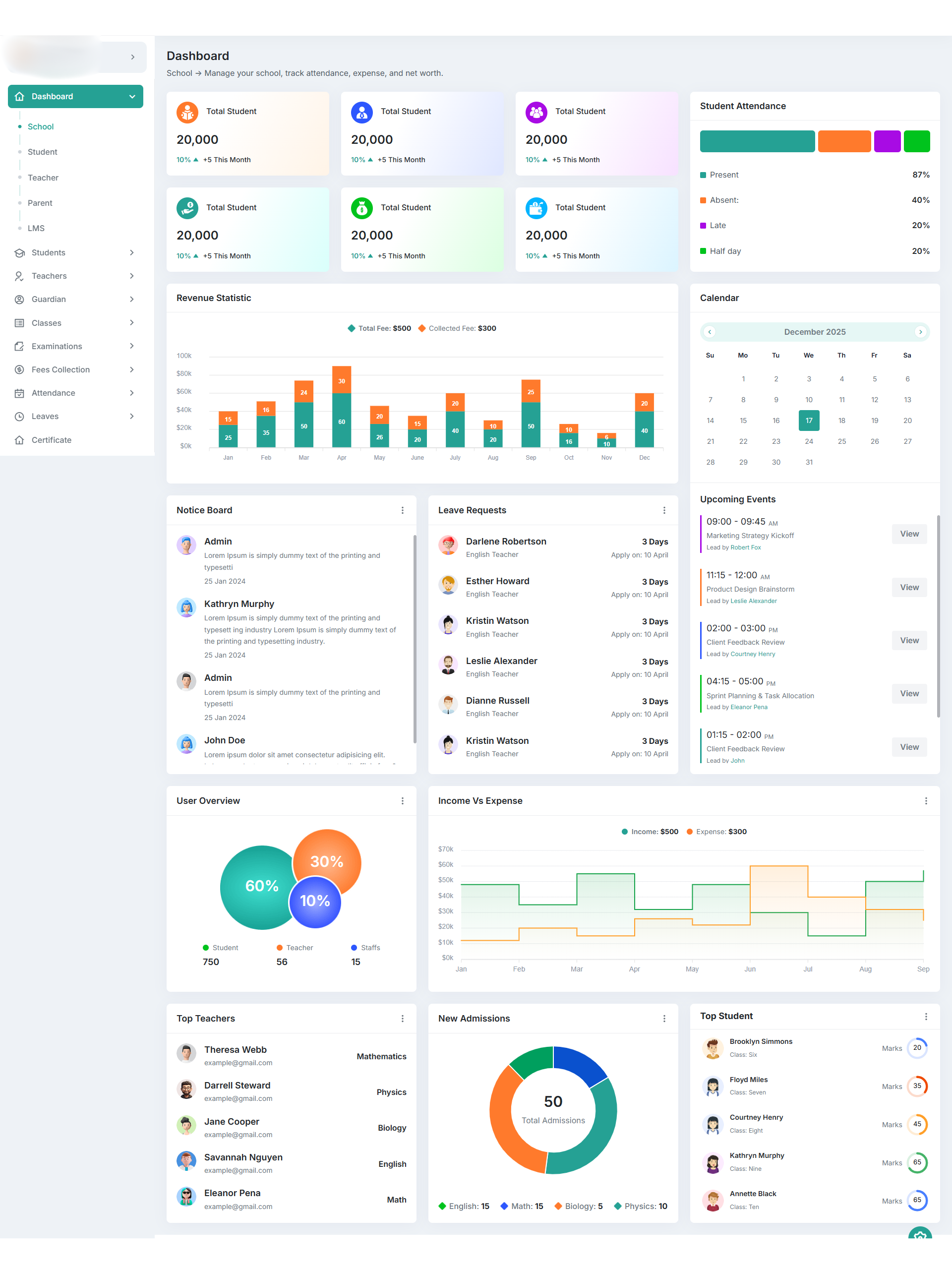Open the Students section in the sidebar
The width and height of the screenshot is (952, 1270).
tap(19, 252)
